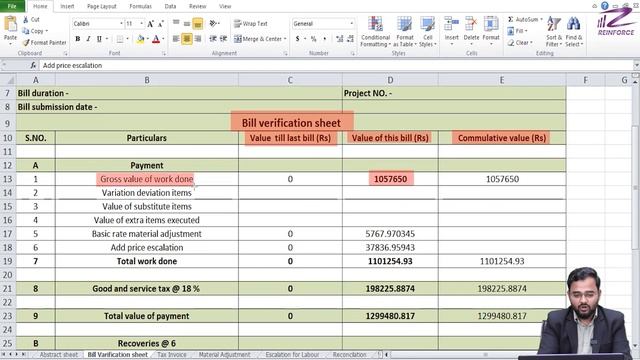Click Decrease Indent icon
640x360 pixels.
point(213,39)
